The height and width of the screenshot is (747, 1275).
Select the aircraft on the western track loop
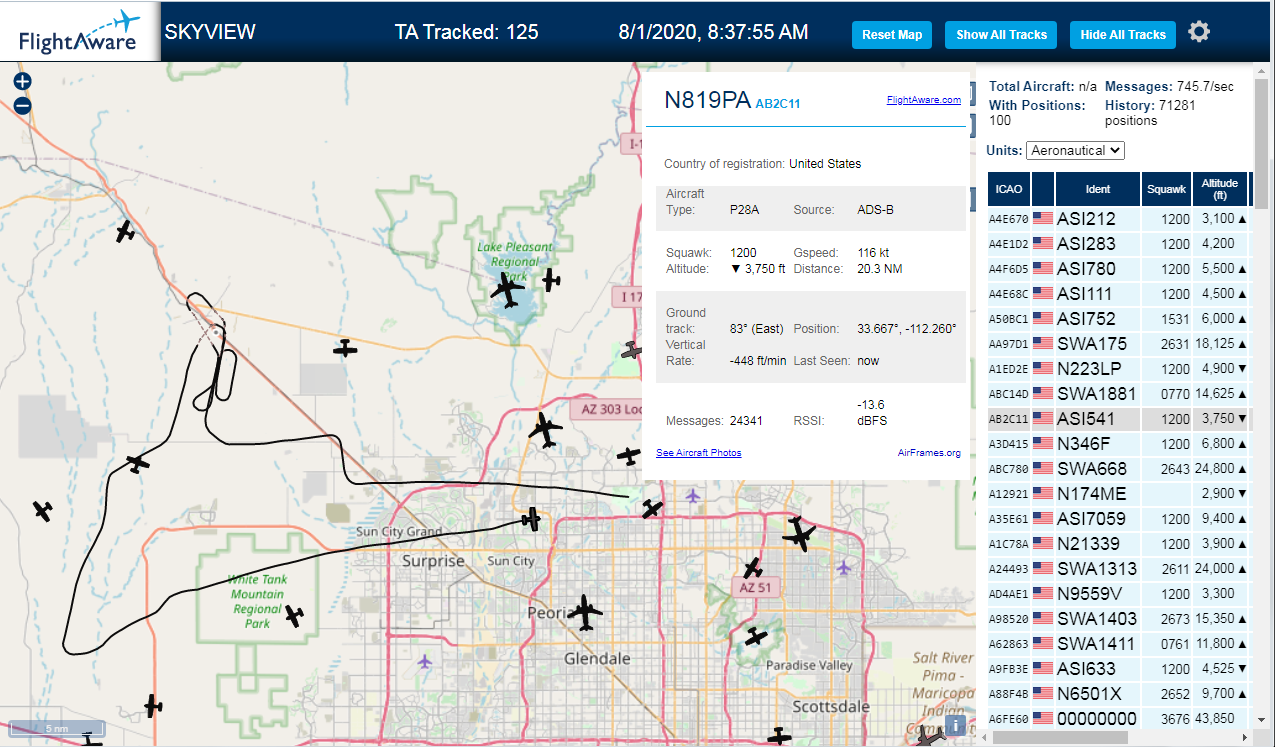138,464
